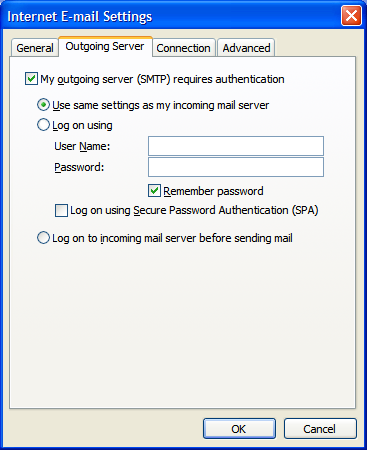Uncheck the SMTP requires authentication checkbox
The image size is (367, 450).
click(x=31, y=79)
